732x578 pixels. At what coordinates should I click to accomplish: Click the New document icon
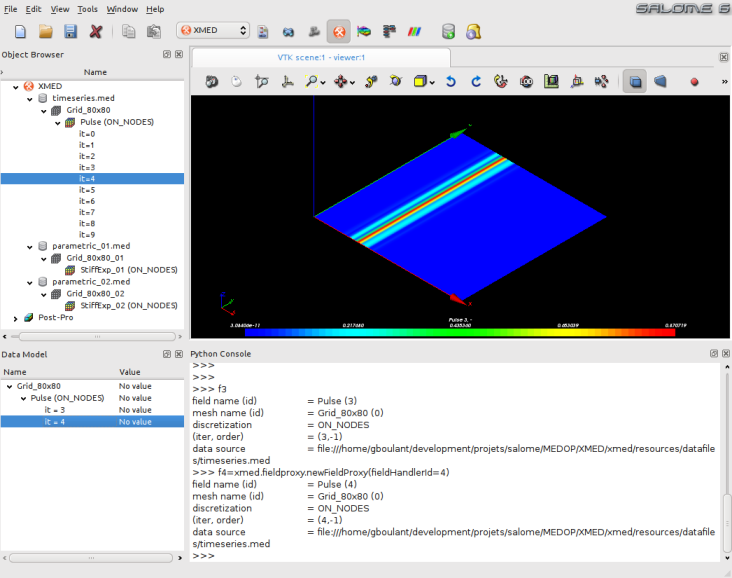coord(19,31)
